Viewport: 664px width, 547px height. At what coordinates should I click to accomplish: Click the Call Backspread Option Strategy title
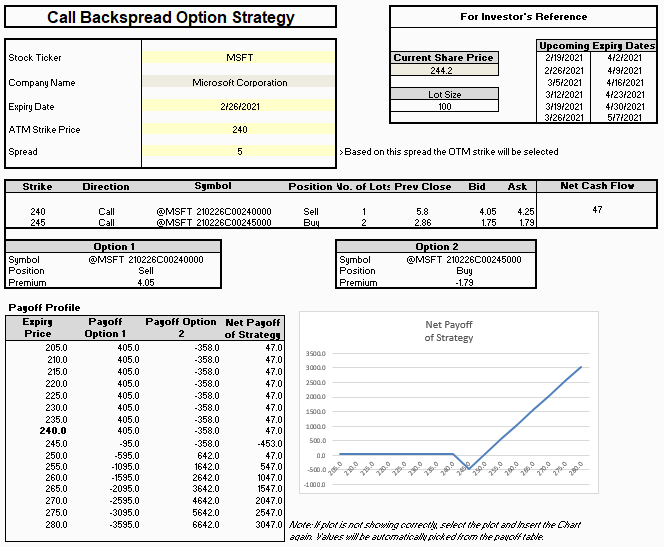[x=171, y=17]
